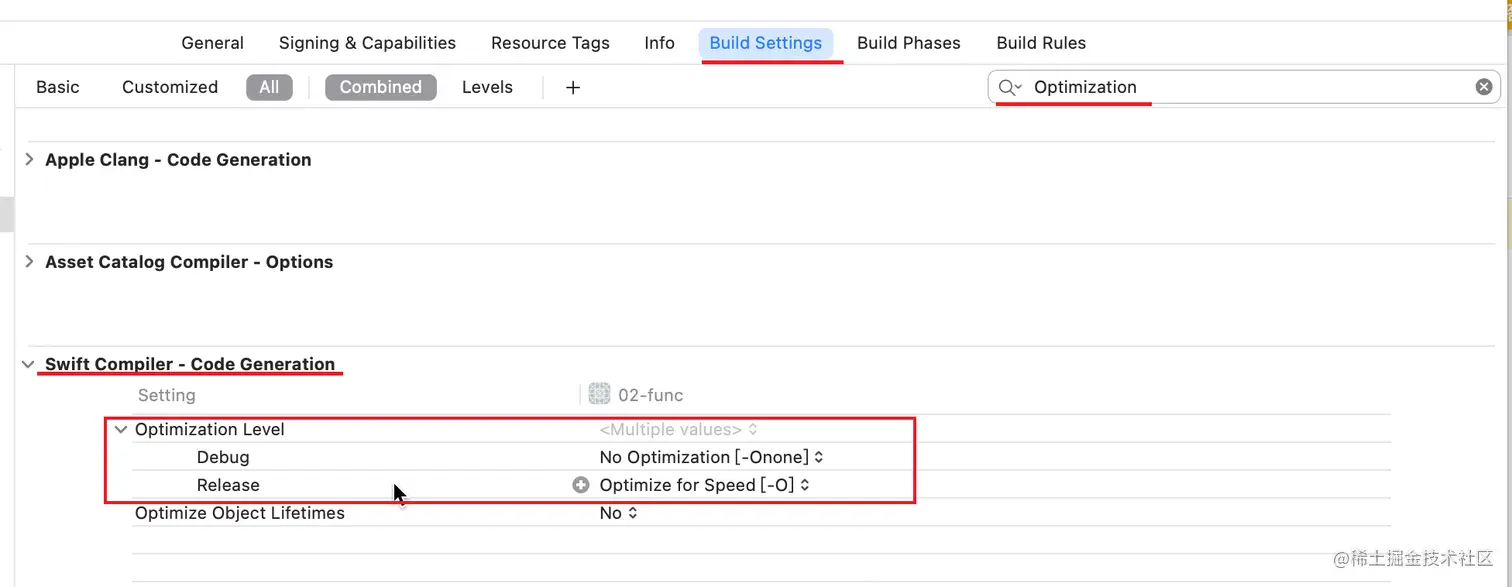Image resolution: width=1512 pixels, height=587 pixels.
Task: Click the plus icon beside Release
Action: [x=580, y=485]
